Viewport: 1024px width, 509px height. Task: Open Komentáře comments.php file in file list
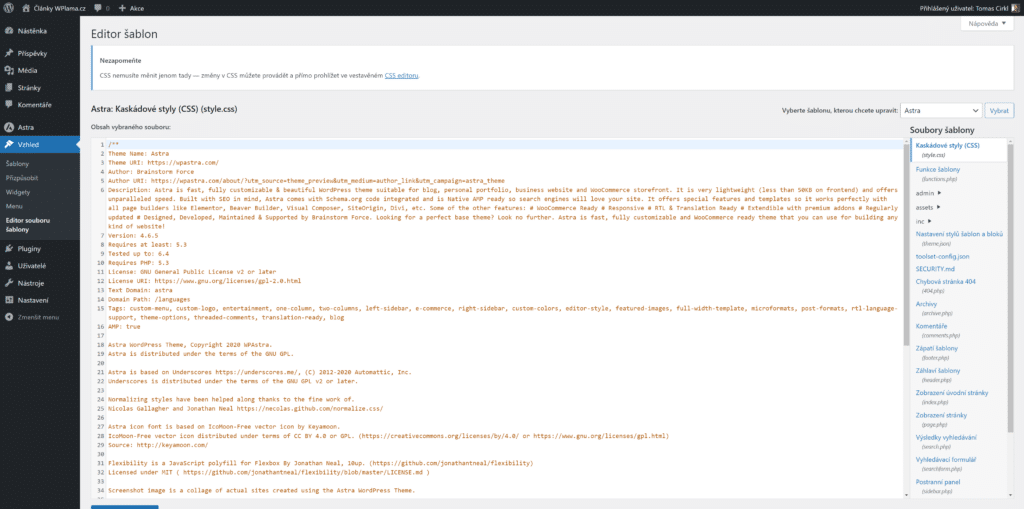coord(931,326)
